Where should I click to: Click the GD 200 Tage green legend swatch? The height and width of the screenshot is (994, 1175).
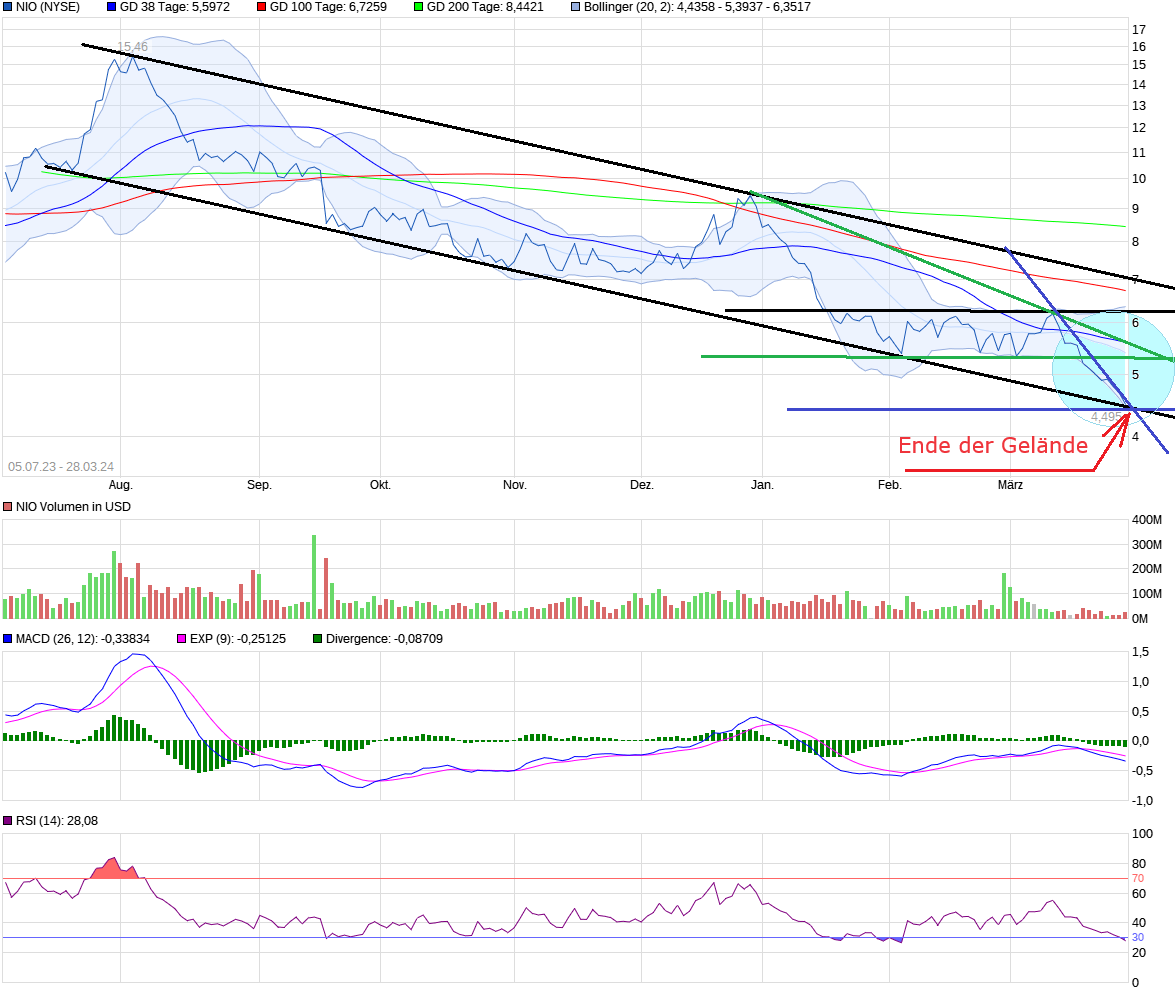pyautogui.click(x=418, y=7)
